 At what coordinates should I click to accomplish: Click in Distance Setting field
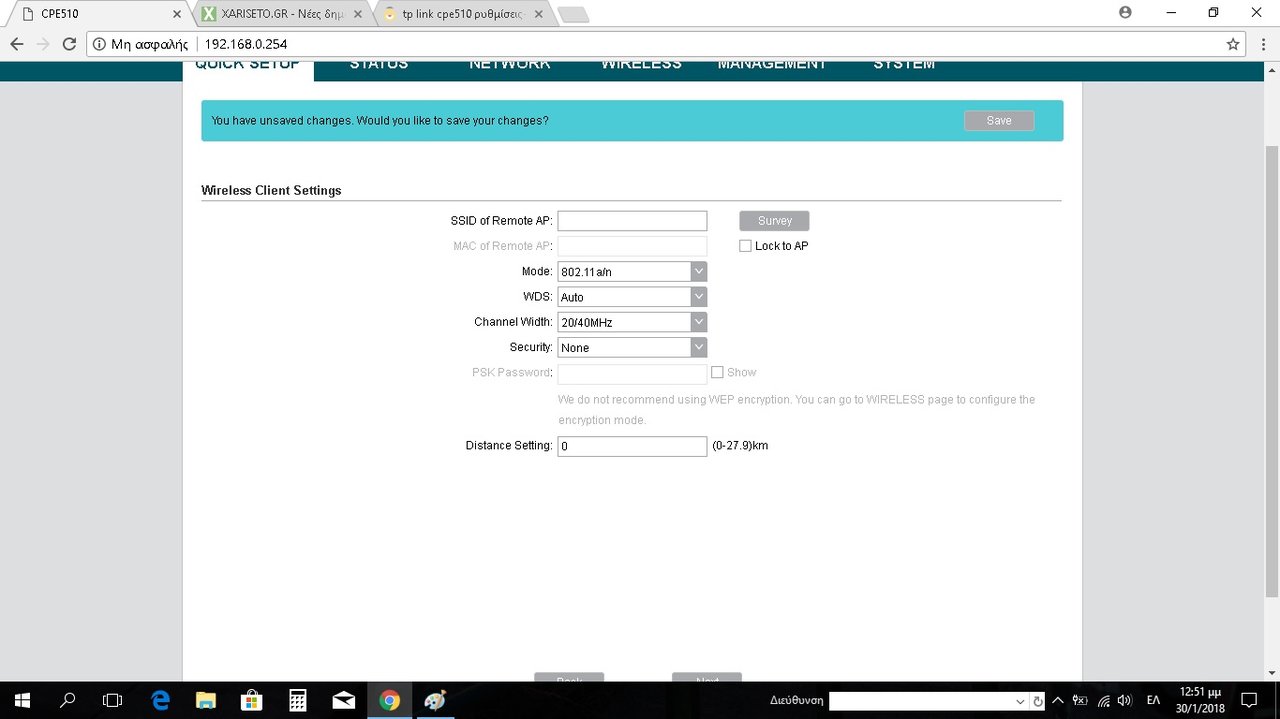(x=632, y=446)
